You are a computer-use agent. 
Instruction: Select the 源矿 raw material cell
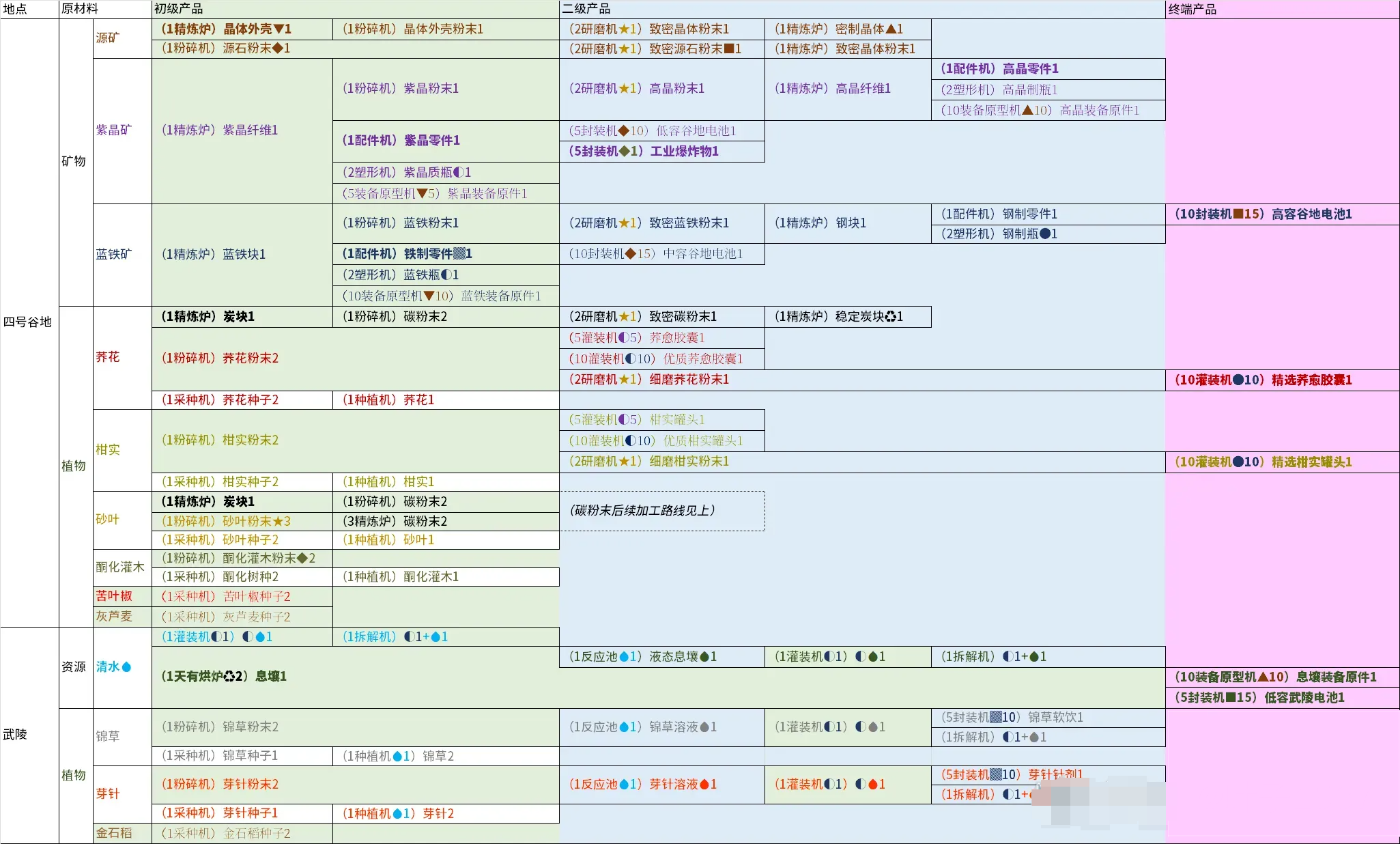click(x=122, y=38)
